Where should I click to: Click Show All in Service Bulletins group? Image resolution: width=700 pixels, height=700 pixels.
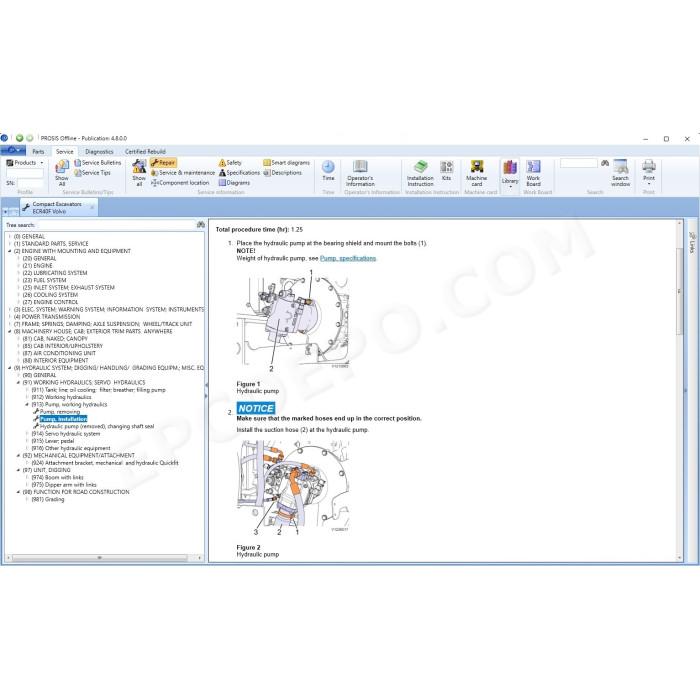(62, 173)
